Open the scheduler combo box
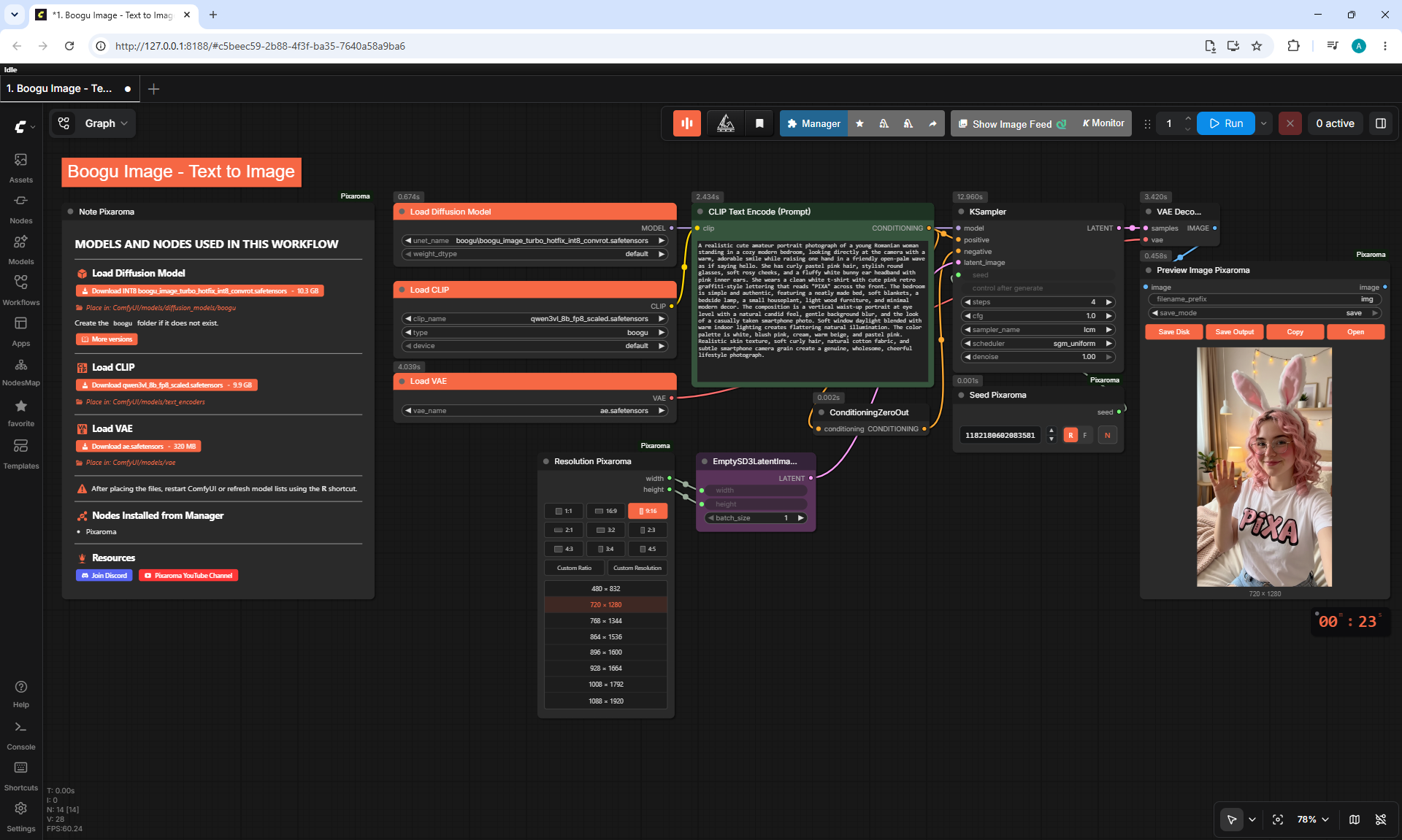 click(1038, 343)
